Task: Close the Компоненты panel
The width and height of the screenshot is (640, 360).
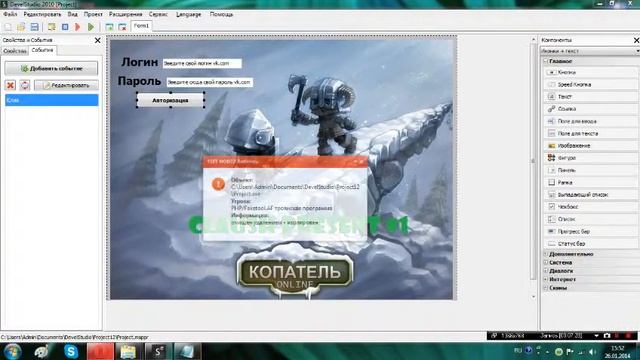Action: 636,40
